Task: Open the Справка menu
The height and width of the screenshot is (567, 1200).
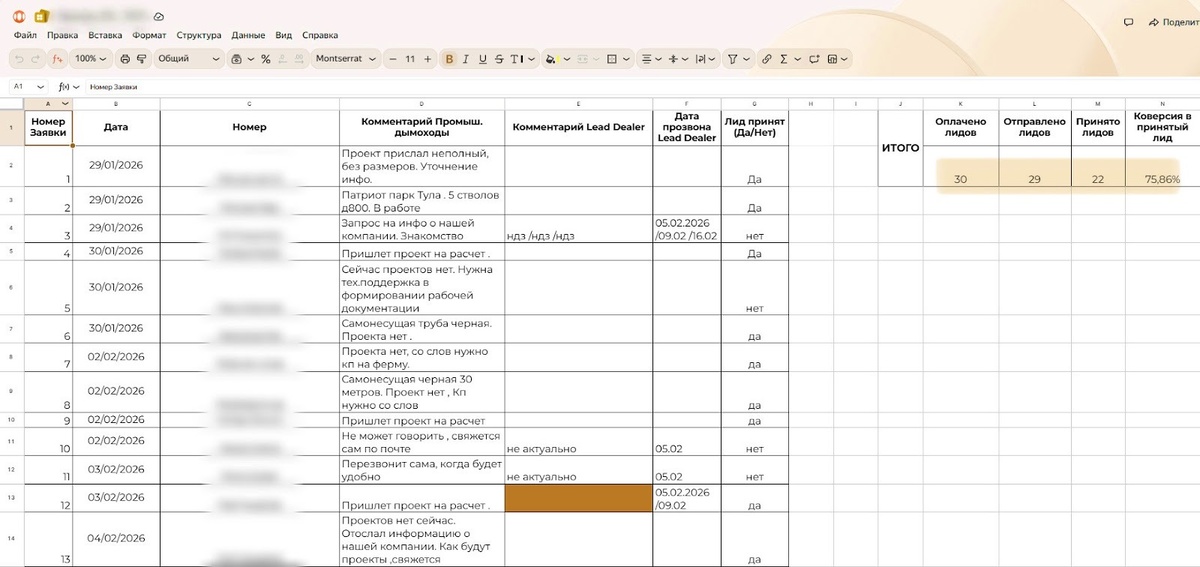Action: [319, 35]
